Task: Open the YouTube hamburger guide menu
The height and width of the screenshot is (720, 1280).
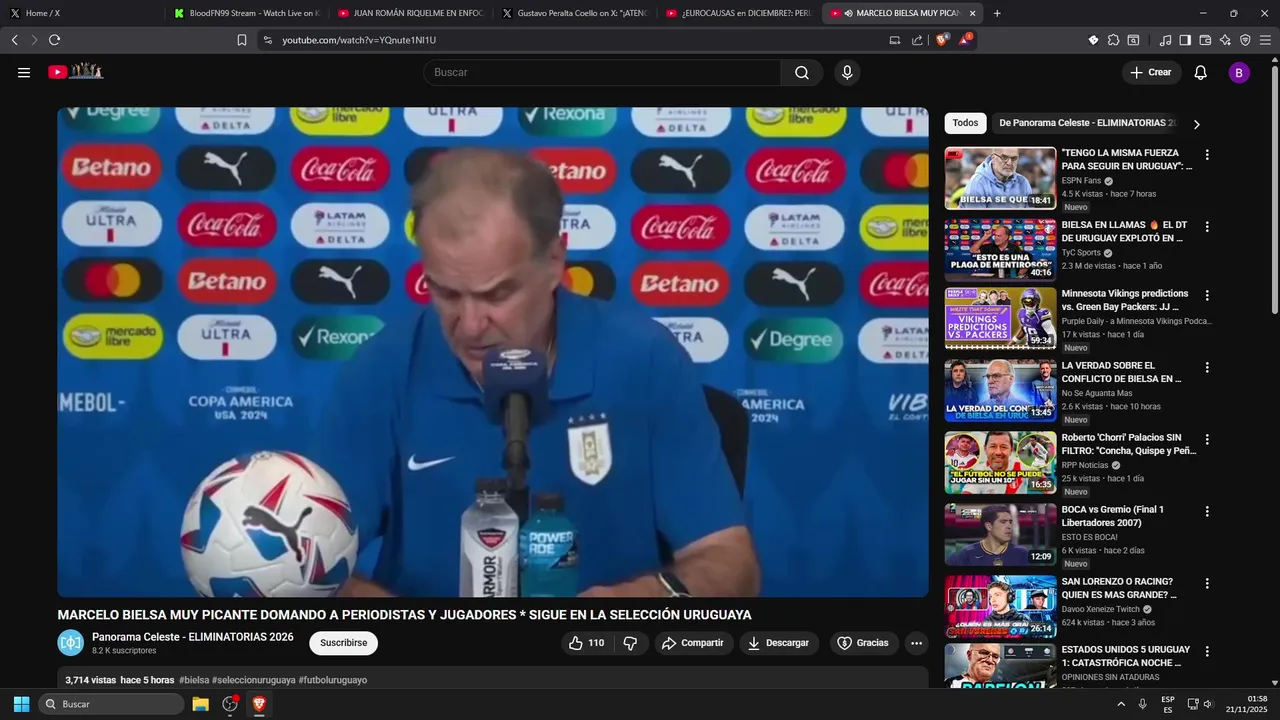Action: click(x=24, y=72)
